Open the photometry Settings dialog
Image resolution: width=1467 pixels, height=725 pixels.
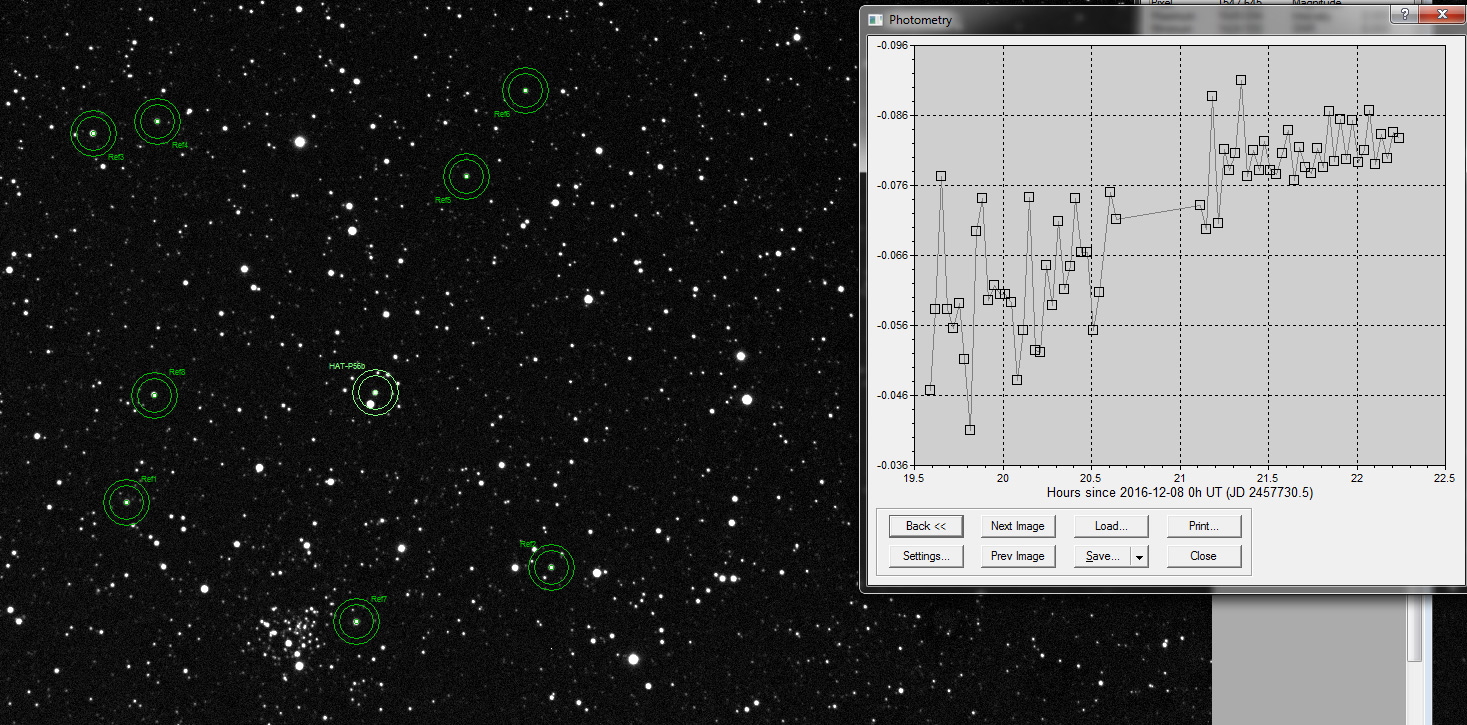926,556
